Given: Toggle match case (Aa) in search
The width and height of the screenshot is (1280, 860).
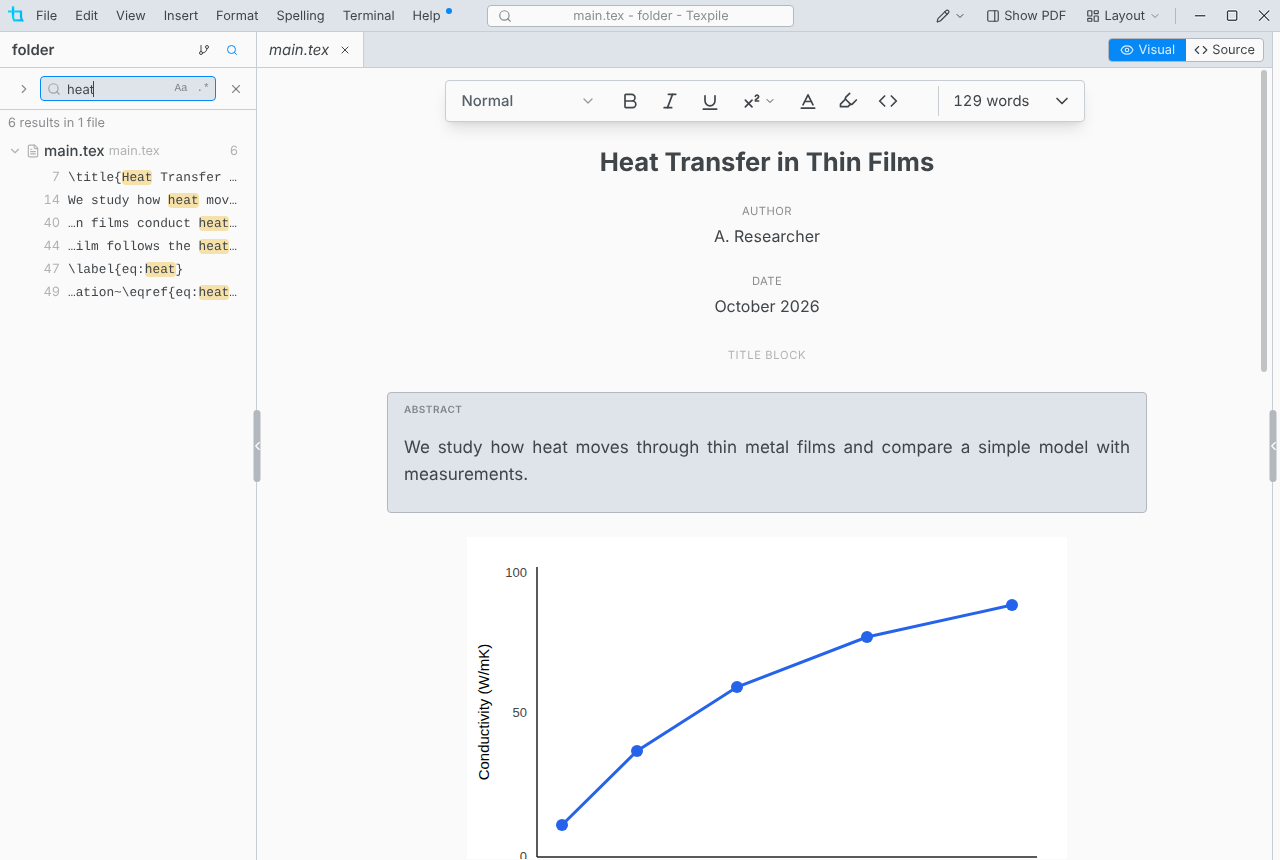Looking at the screenshot, I should [x=181, y=88].
